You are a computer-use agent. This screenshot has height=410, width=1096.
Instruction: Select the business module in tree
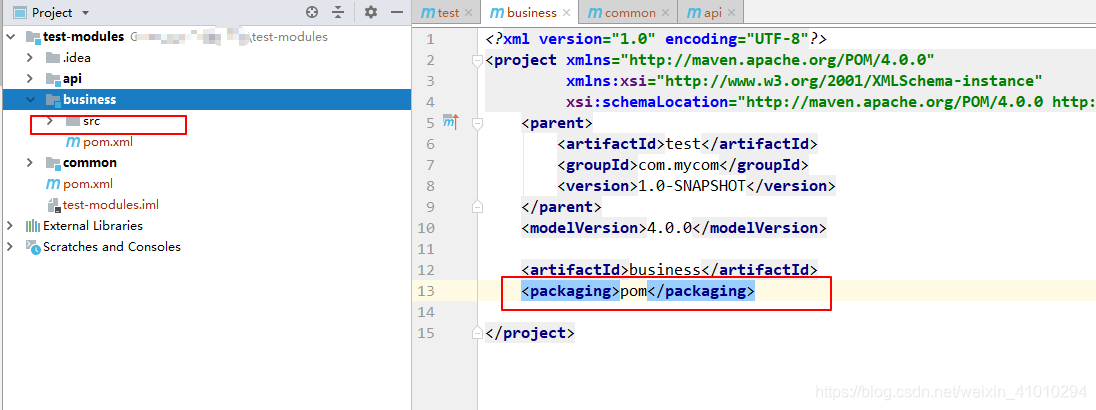tap(89, 99)
